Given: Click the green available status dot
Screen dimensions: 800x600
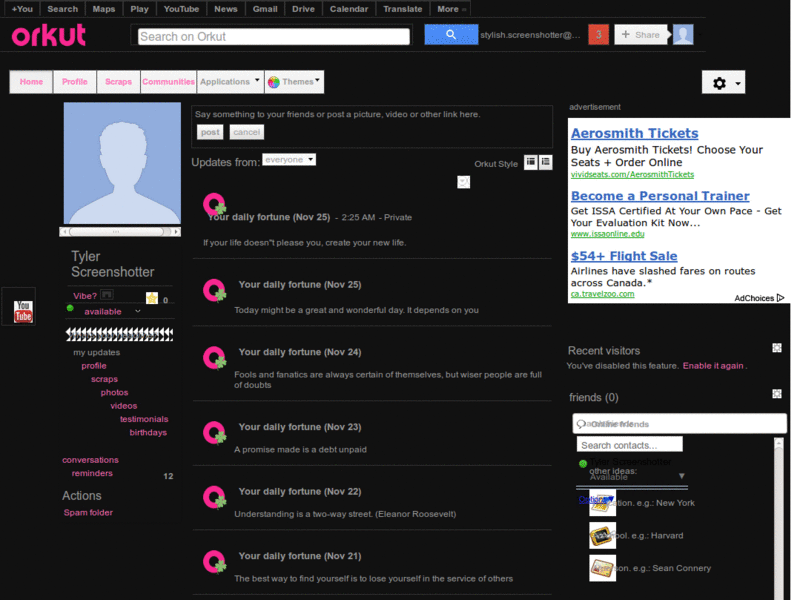Looking at the screenshot, I should 70,308.
